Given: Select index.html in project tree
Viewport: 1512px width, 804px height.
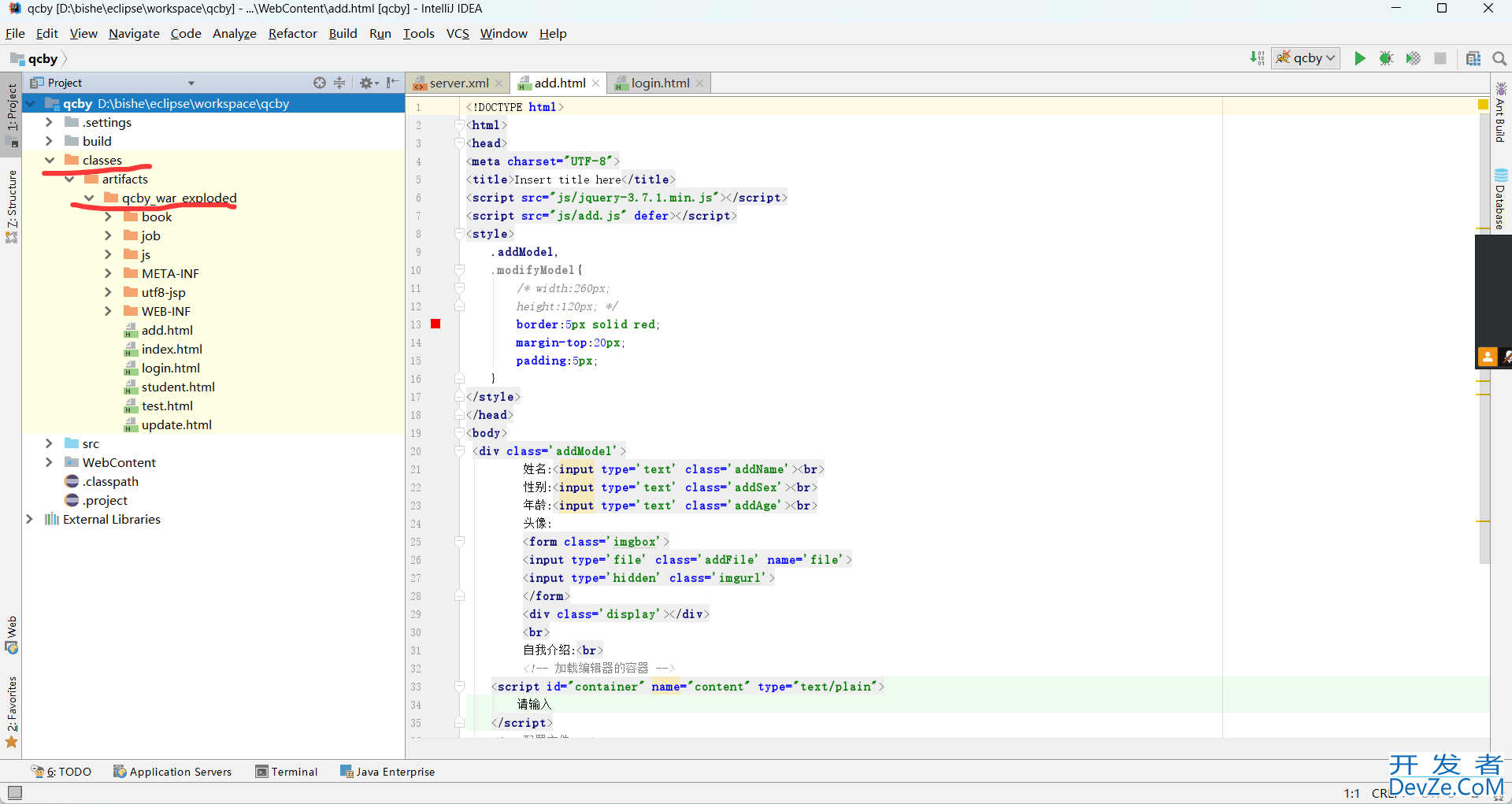Looking at the screenshot, I should point(171,349).
